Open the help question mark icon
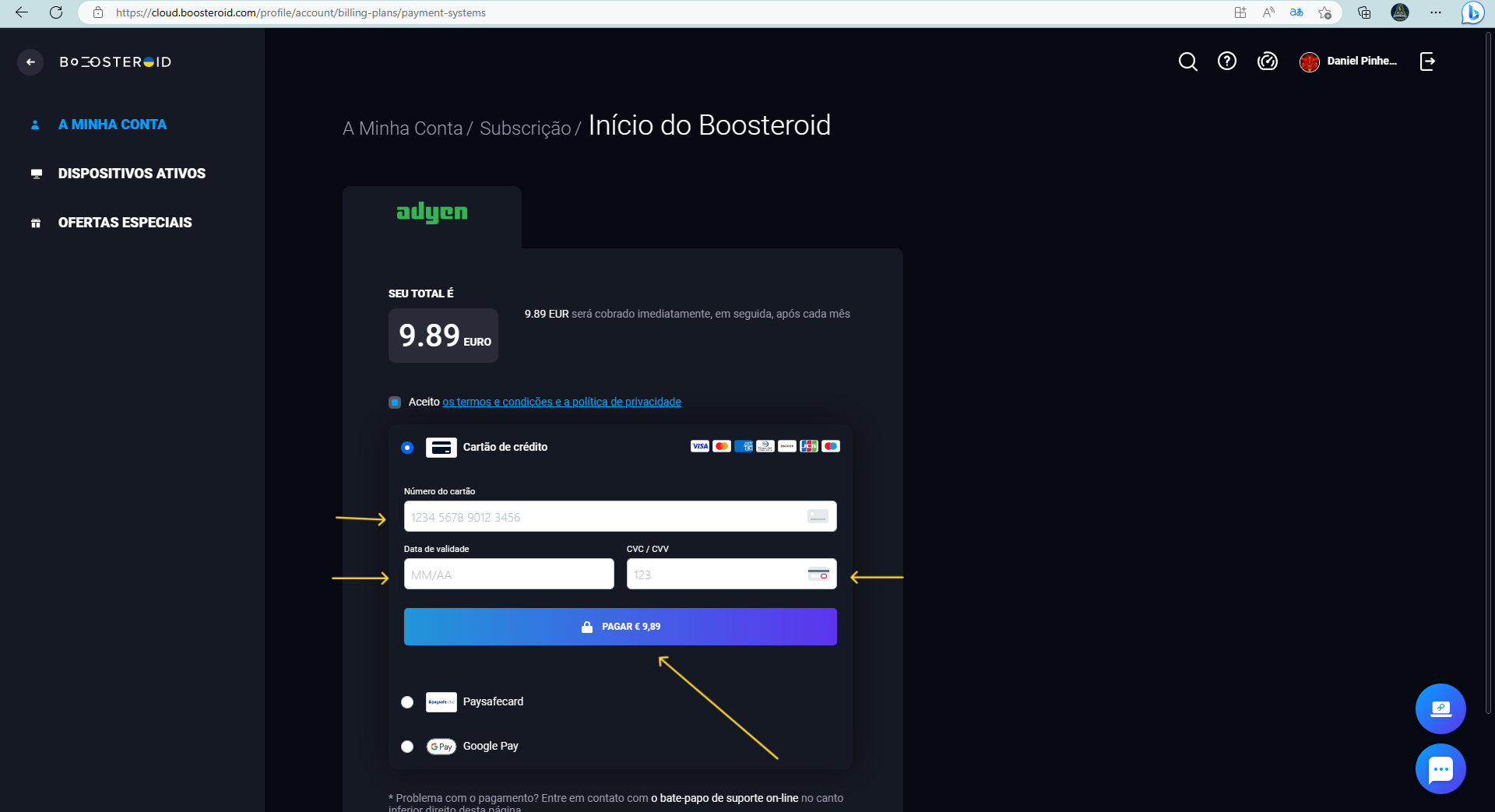1495x812 pixels. tap(1227, 61)
